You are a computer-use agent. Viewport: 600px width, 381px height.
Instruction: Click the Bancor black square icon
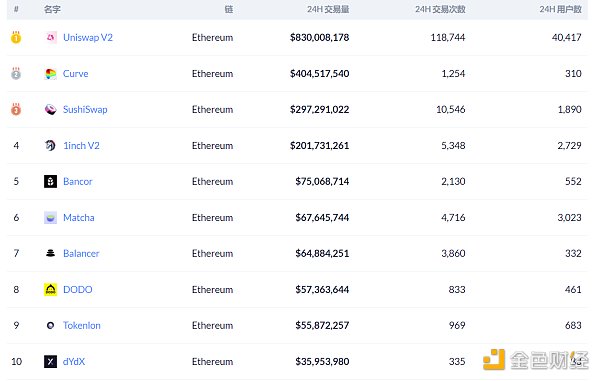(51, 181)
